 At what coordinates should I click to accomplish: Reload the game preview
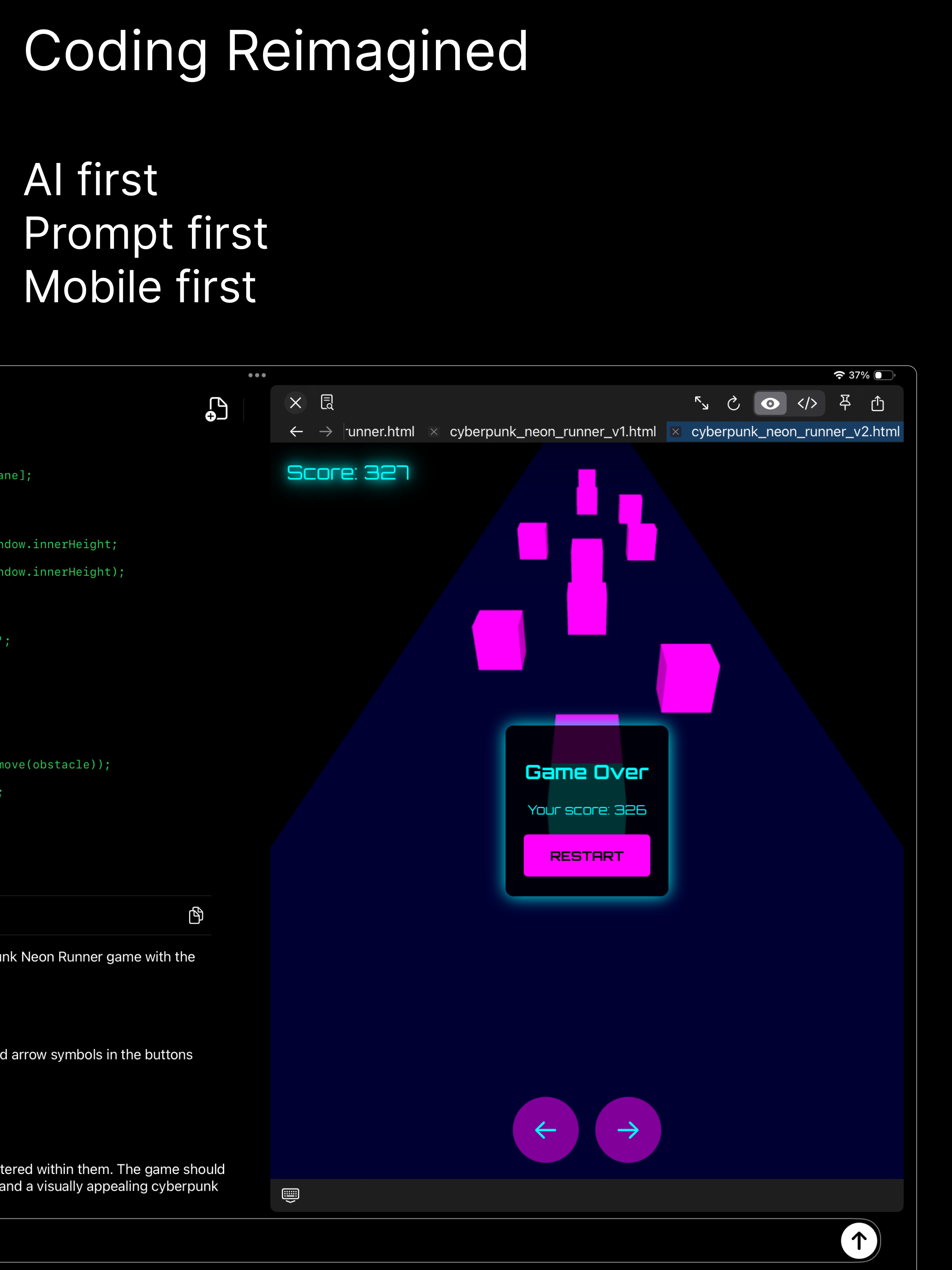[x=733, y=404]
